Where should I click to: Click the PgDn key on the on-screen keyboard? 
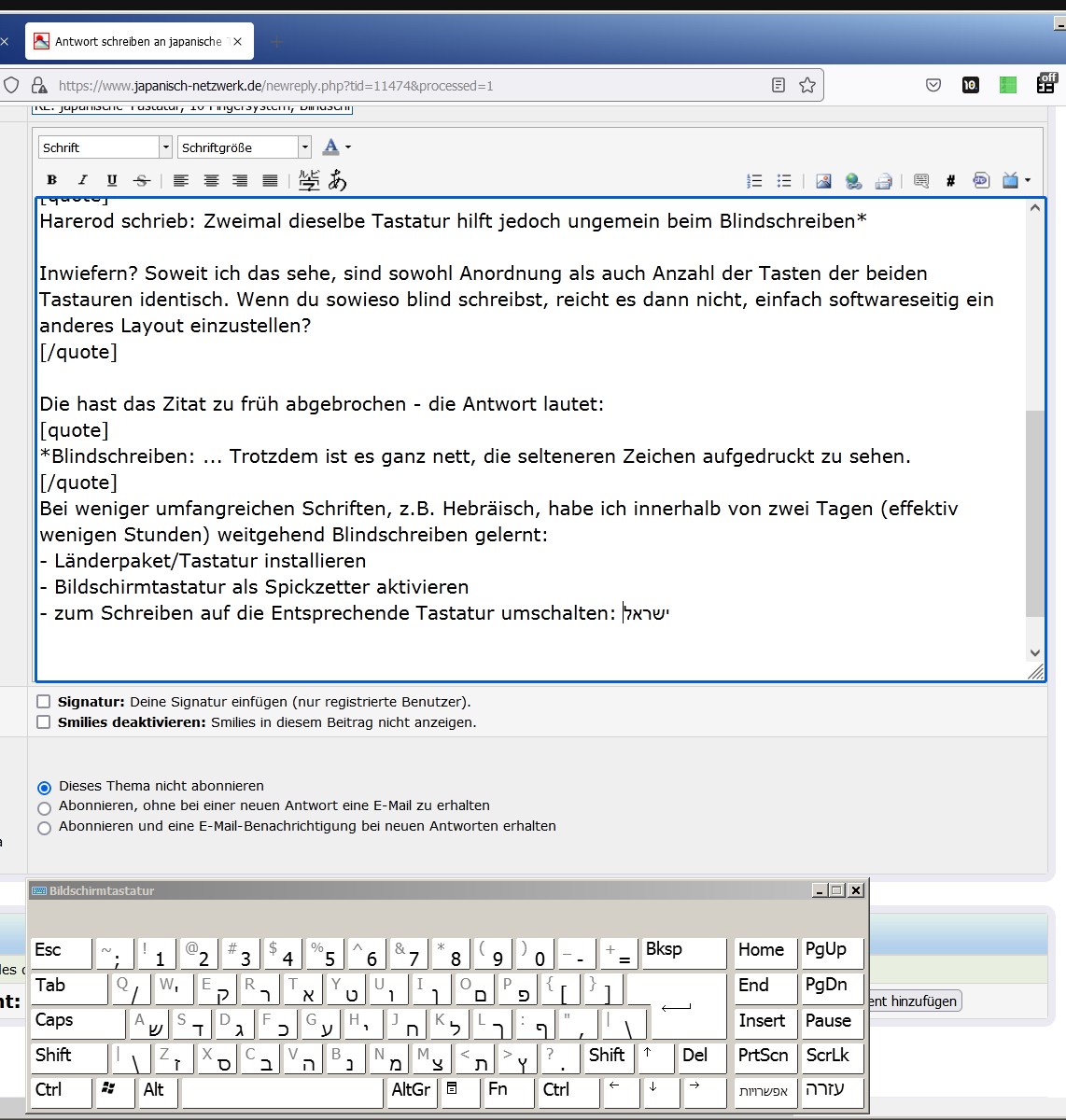tap(833, 987)
